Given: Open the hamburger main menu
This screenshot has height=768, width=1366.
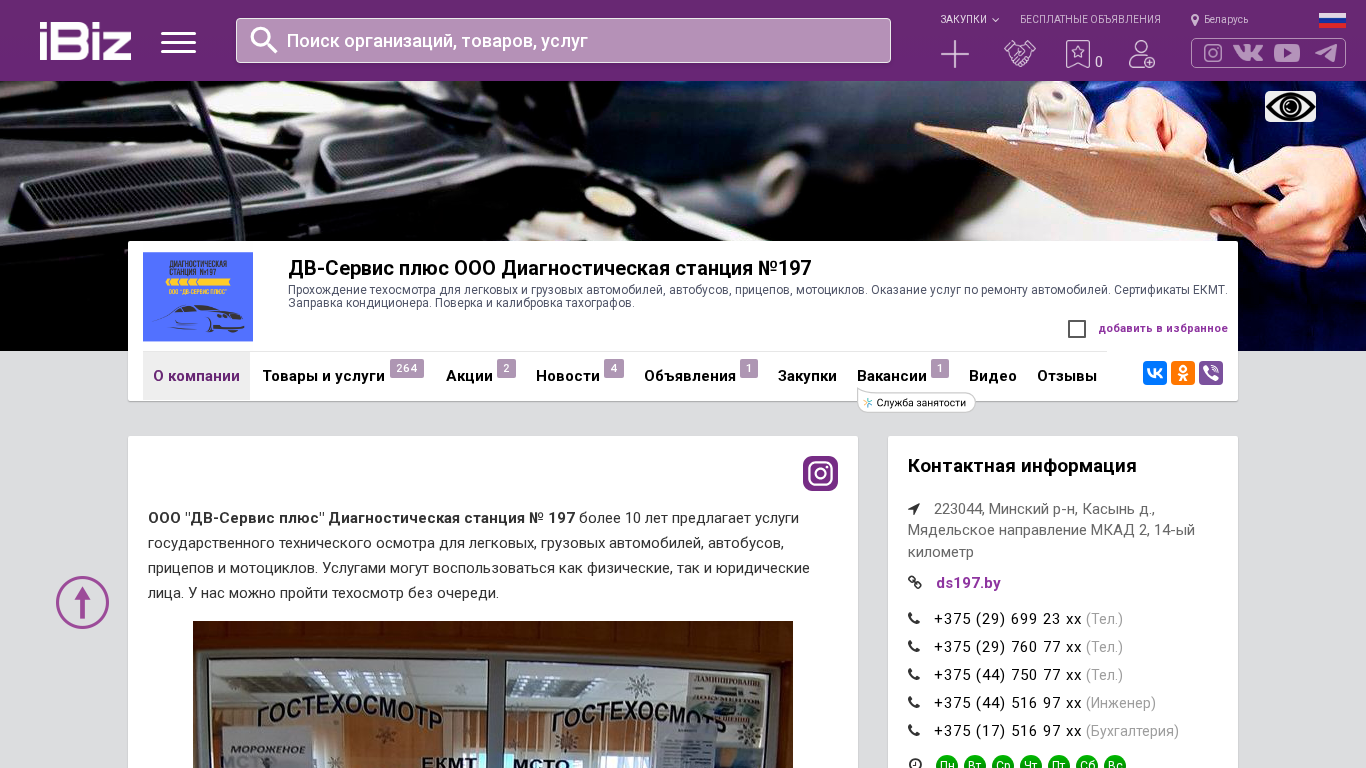Looking at the screenshot, I should click(x=178, y=42).
